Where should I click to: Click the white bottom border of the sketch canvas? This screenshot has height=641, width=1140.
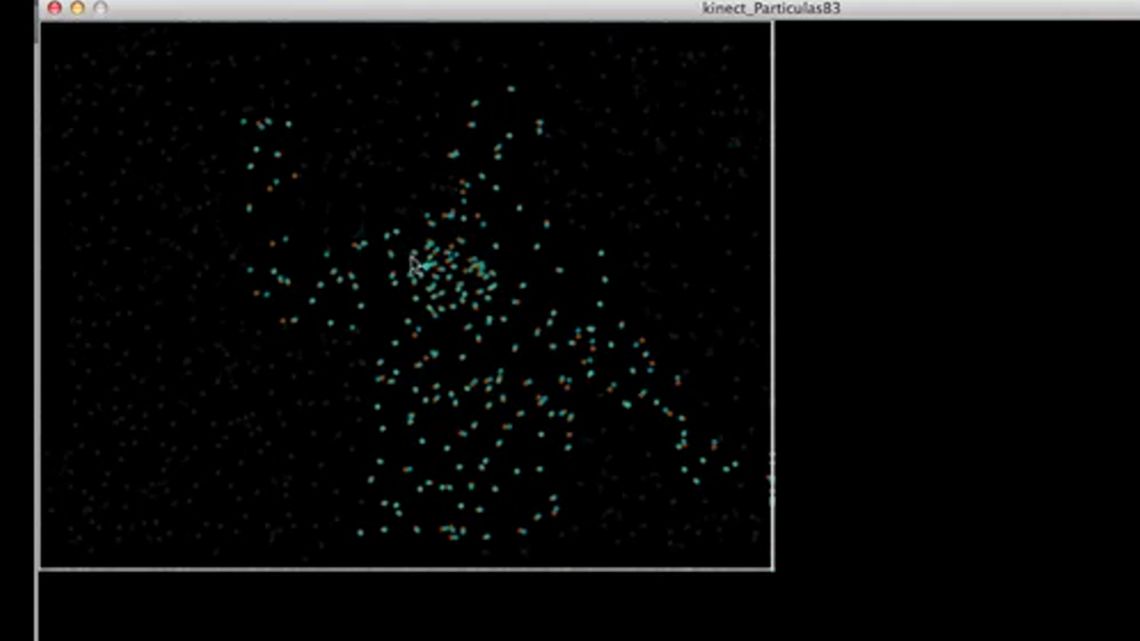coord(406,569)
